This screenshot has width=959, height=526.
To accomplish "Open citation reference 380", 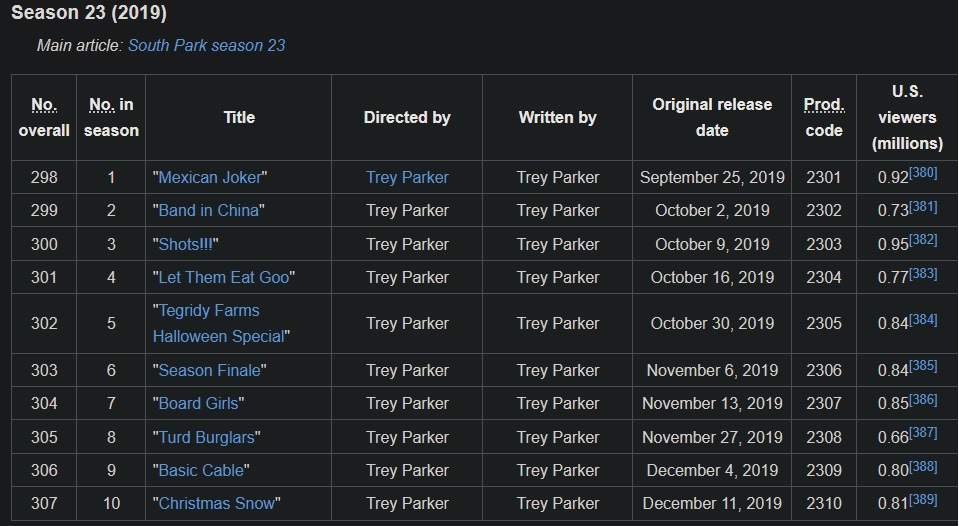I will coord(923,173).
